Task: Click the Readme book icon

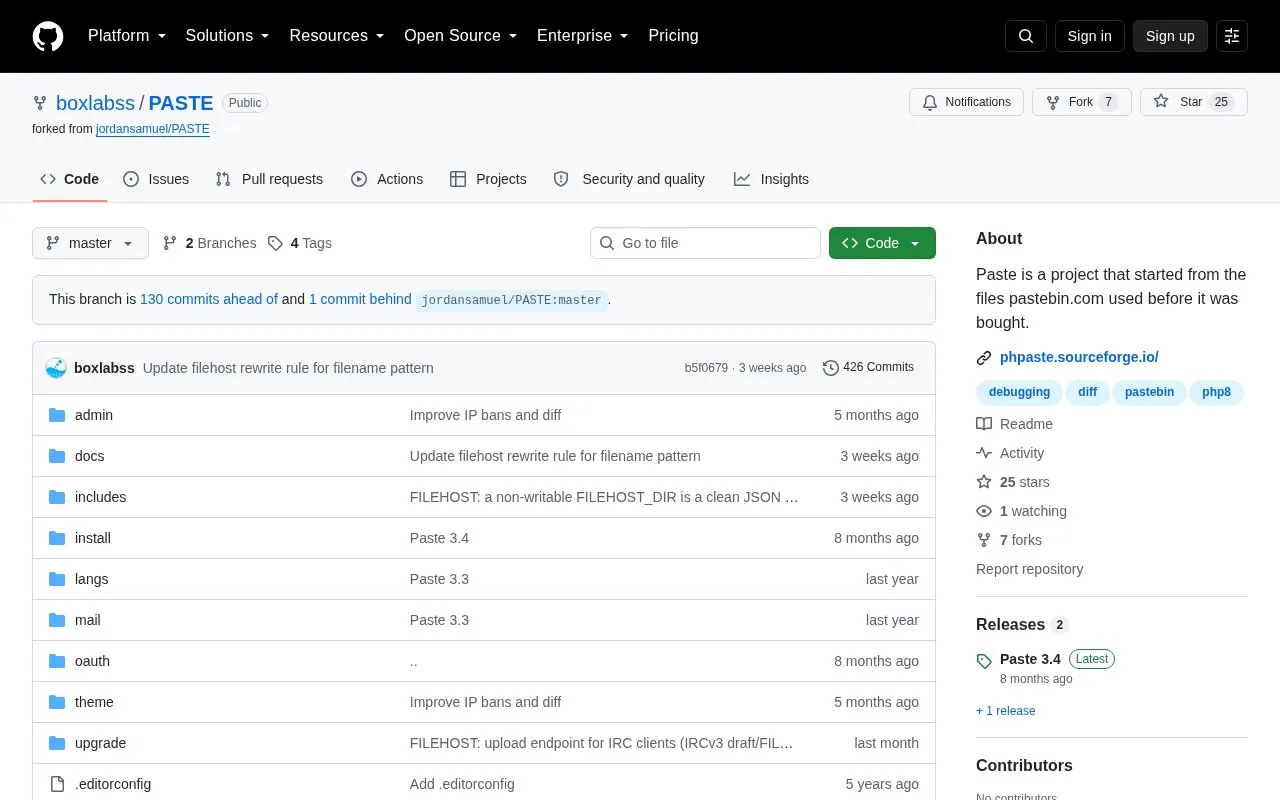Action: [984, 424]
